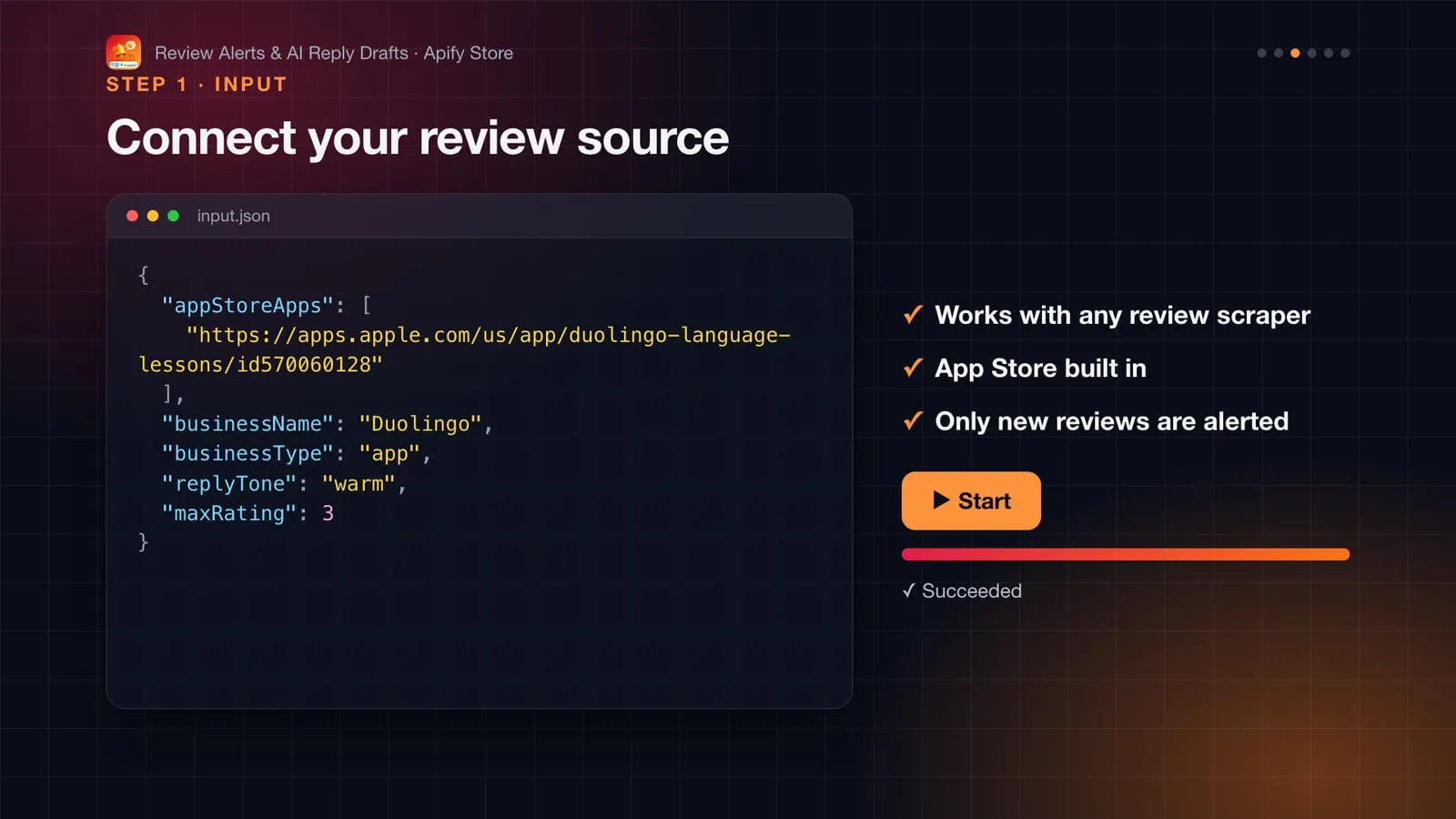Jump to the first slide indicator dot
This screenshot has width=1456, height=819.
tap(1261, 53)
